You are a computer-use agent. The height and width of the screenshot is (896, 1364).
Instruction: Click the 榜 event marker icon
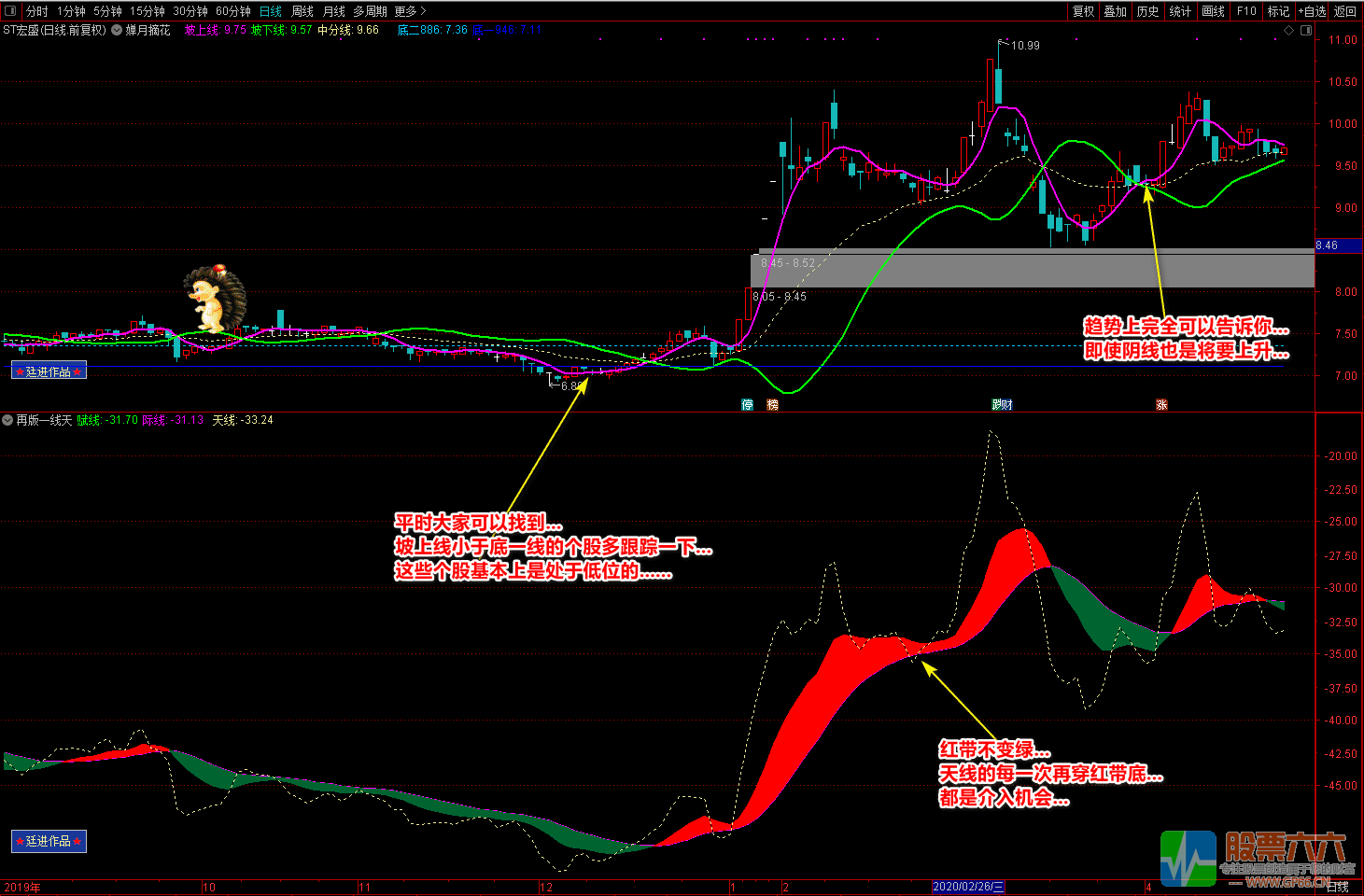click(x=772, y=404)
